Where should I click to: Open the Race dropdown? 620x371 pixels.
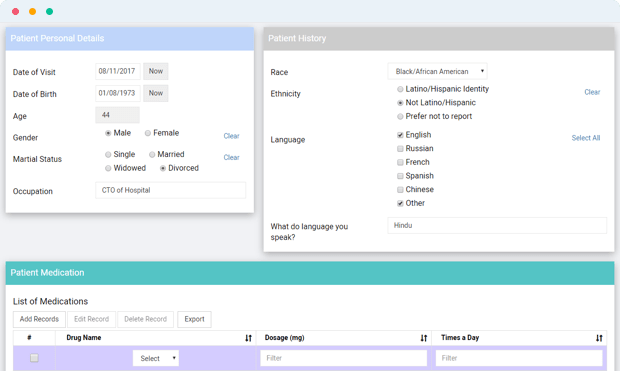(x=437, y=72)
